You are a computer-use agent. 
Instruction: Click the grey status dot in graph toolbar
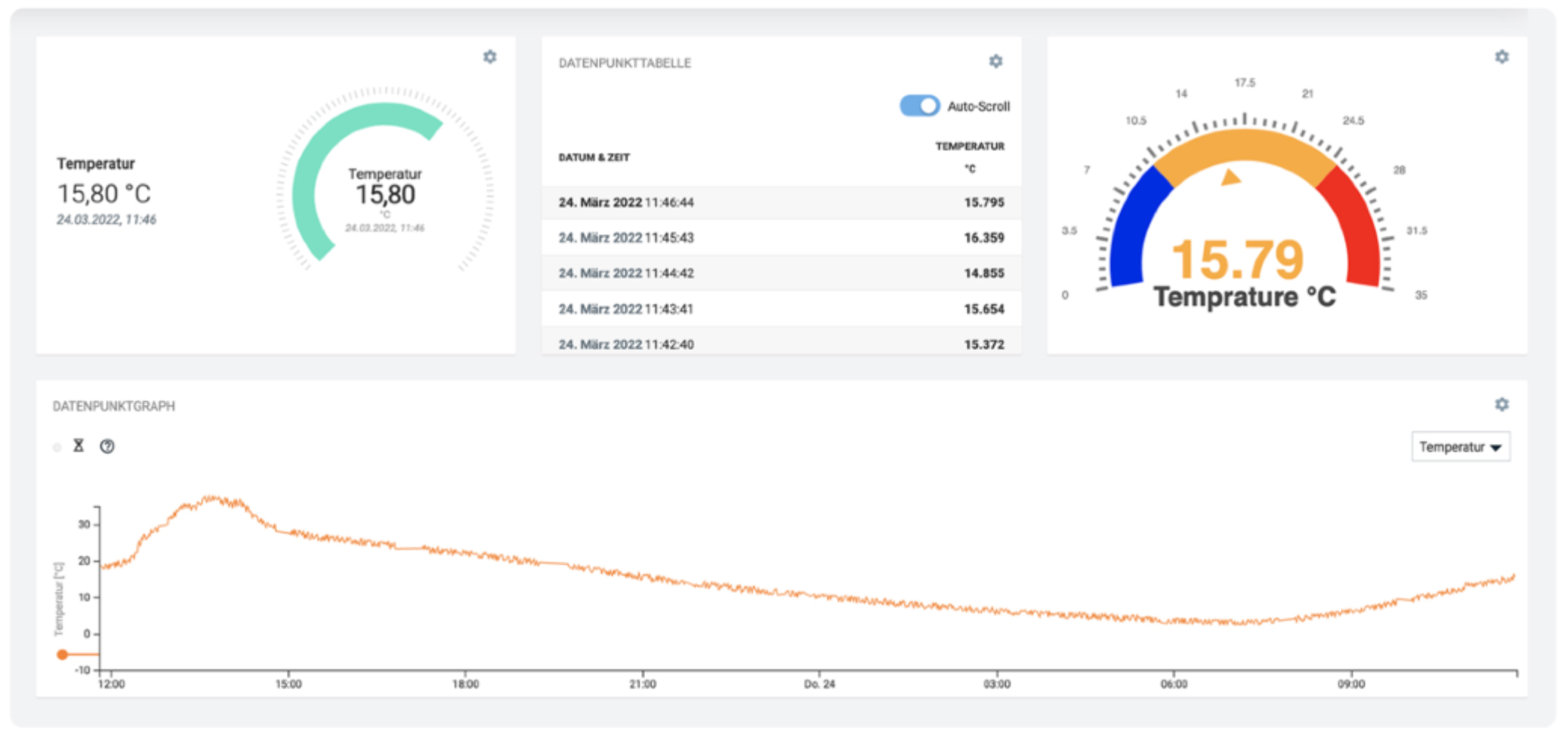57,447
